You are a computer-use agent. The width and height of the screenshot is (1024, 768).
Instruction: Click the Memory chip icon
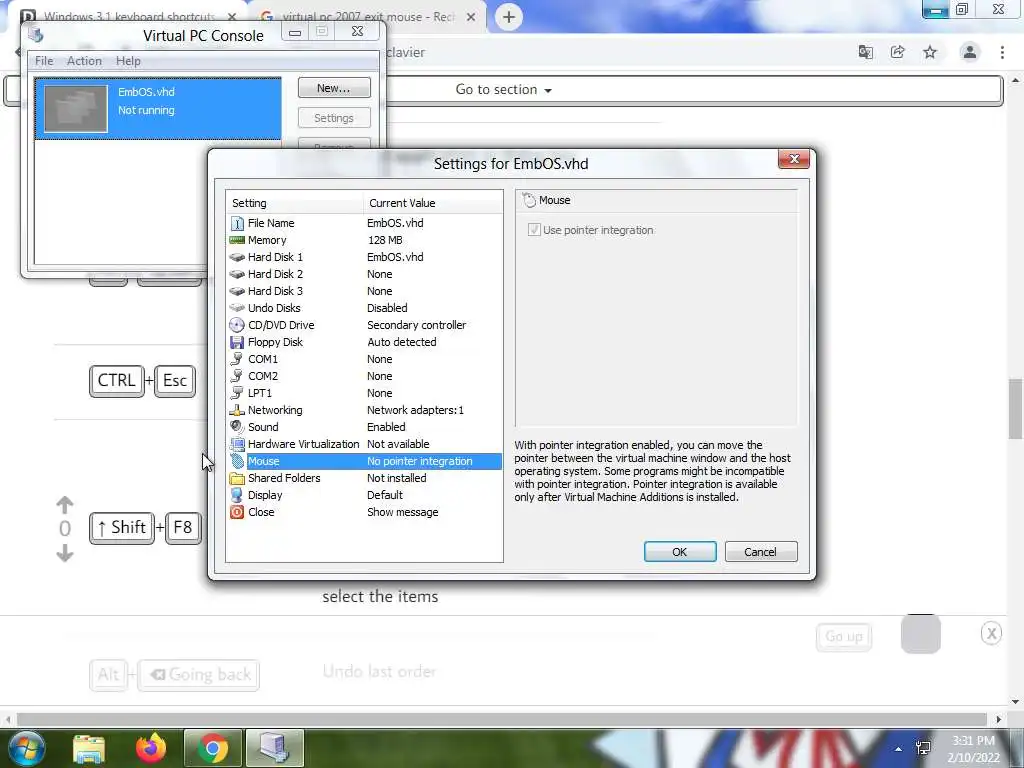coord(237,240)
